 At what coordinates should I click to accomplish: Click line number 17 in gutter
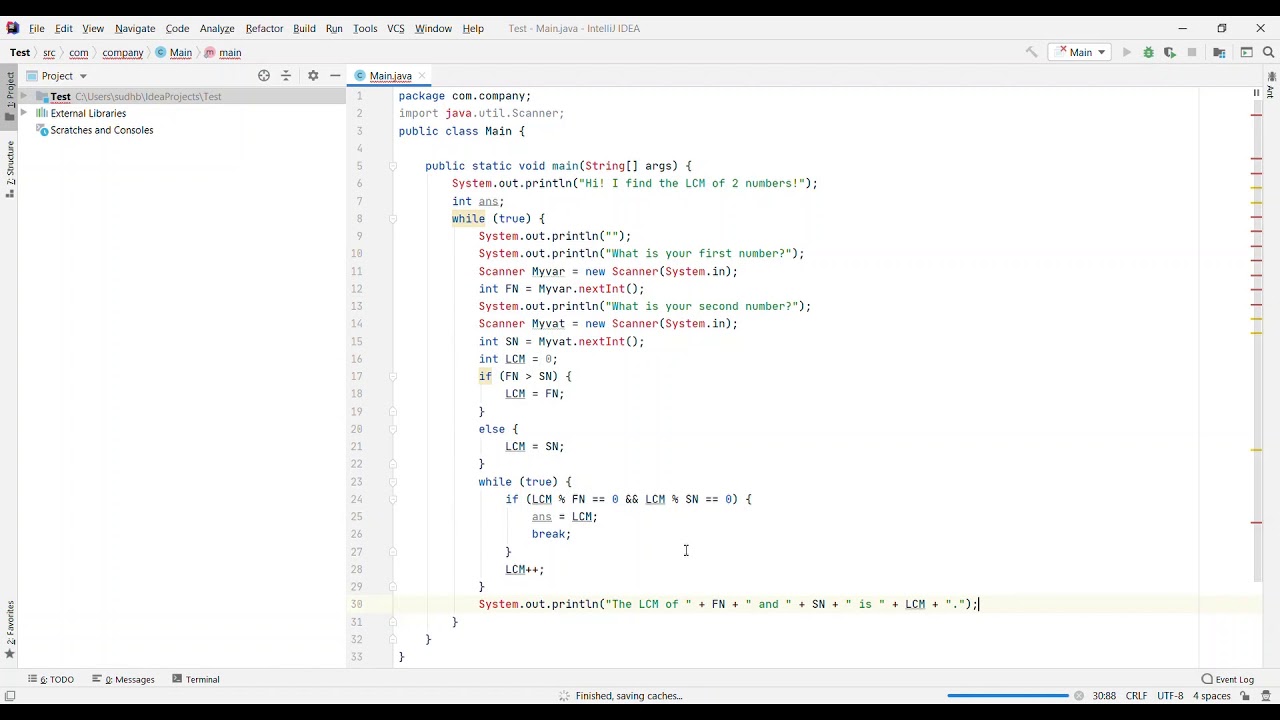pos(357,377)
